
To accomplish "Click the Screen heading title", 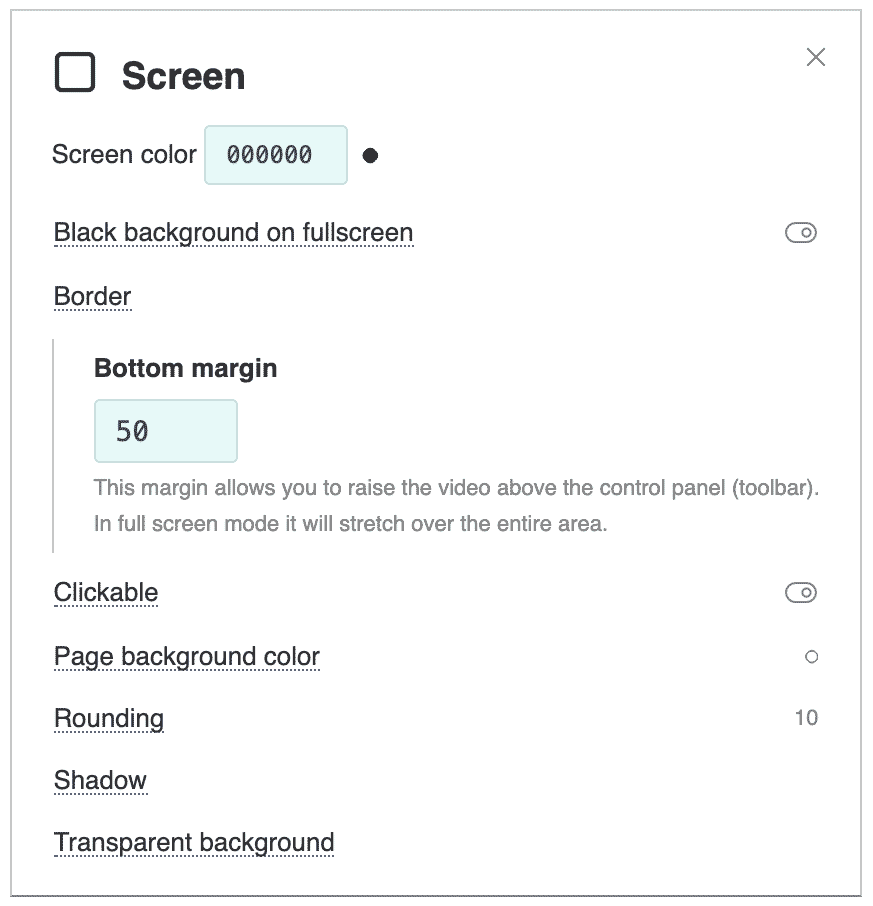I will pos(183,76).
